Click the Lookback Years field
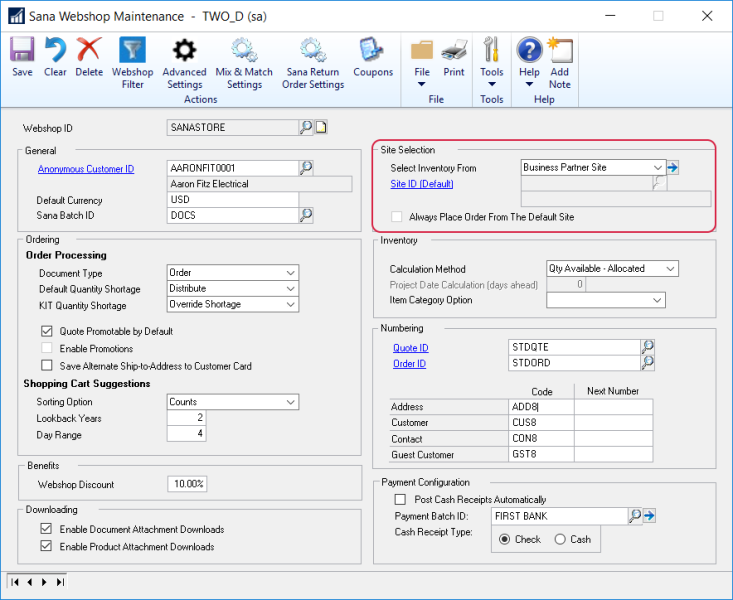This screenshot has height=600, width=733. (187, 418)
